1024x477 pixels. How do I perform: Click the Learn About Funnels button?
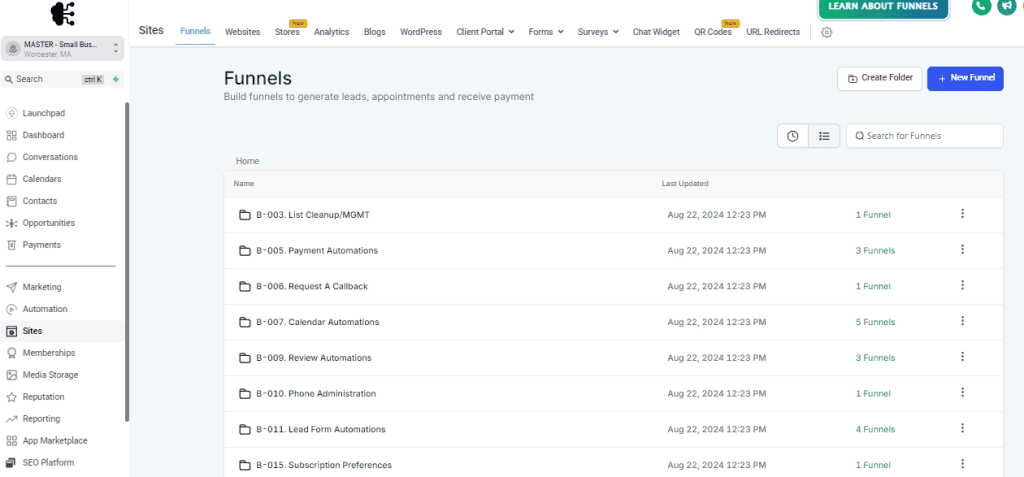click(x=883, y=7)
